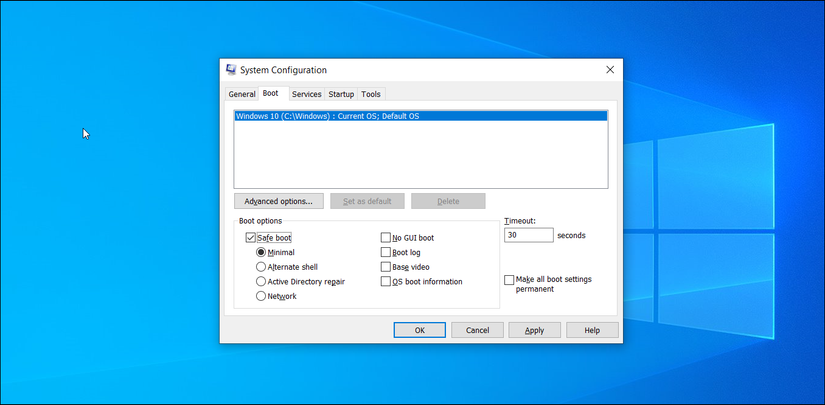This screenshot has width=825, height=405.
Task: Click the Cancel button
Action: point(477,330)
